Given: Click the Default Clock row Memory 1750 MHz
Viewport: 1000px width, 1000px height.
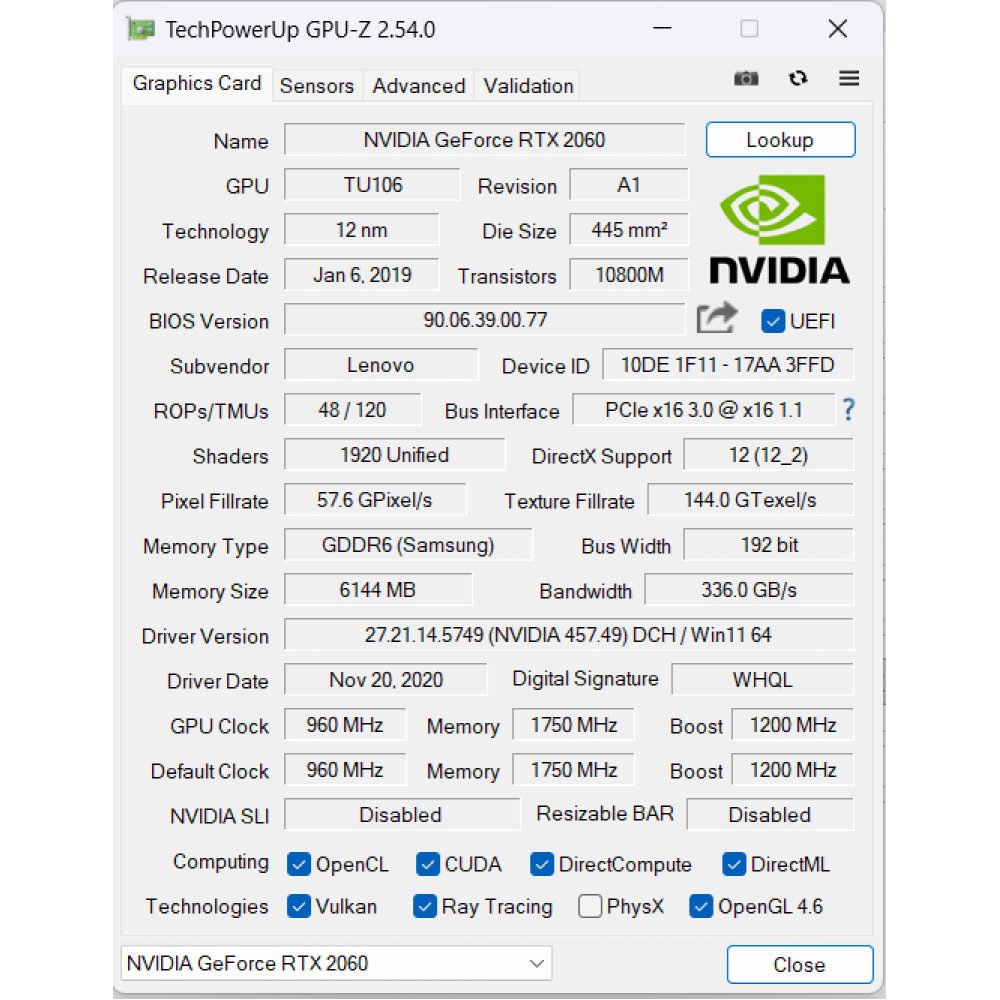Looking at the screenshot, I should click(x=574, y=770).
